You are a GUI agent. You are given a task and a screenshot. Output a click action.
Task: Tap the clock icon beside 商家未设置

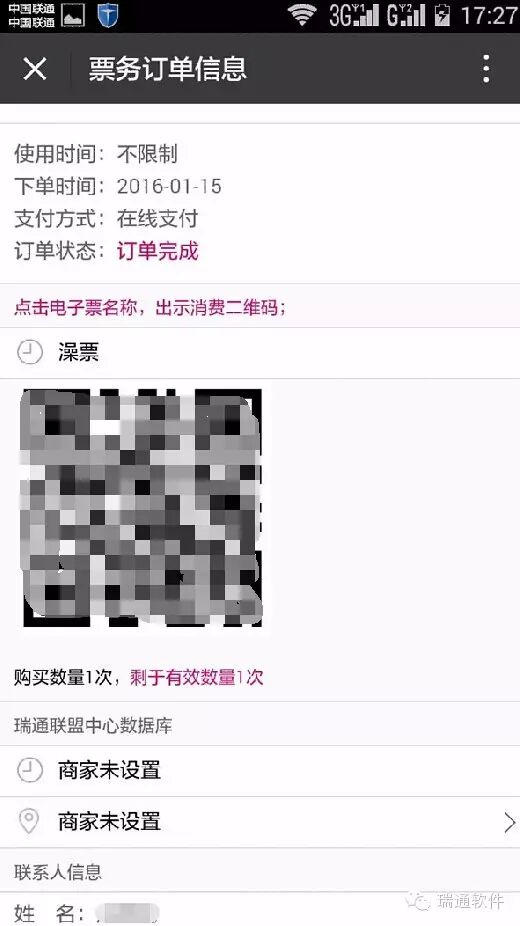pos(30,771)
